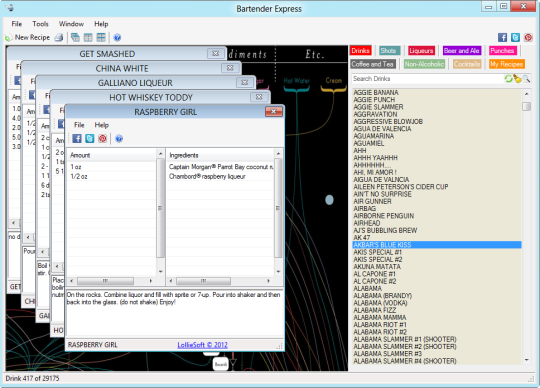Open the Tools menu

(40, 24)
